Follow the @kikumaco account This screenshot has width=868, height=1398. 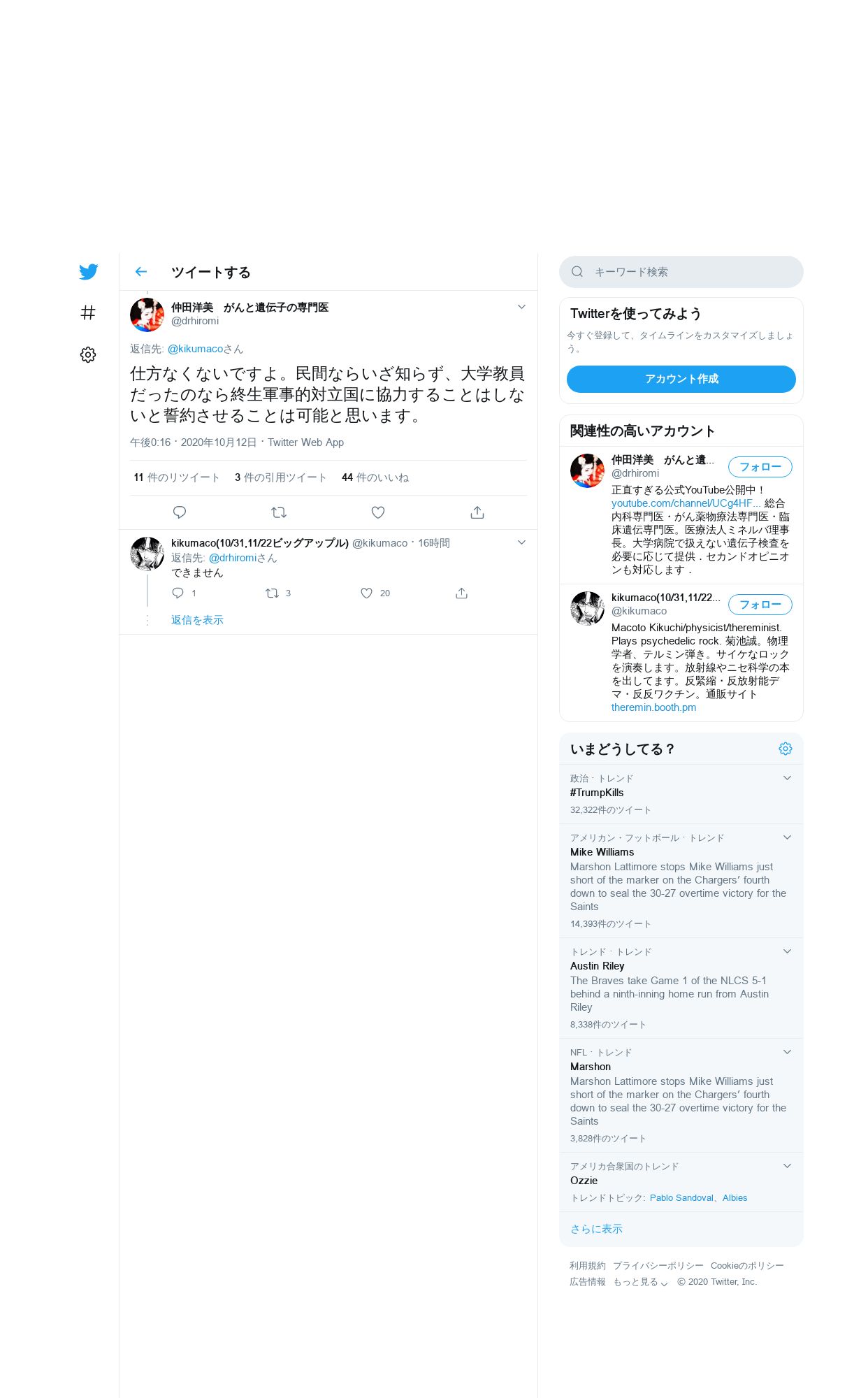click(760, 605)
